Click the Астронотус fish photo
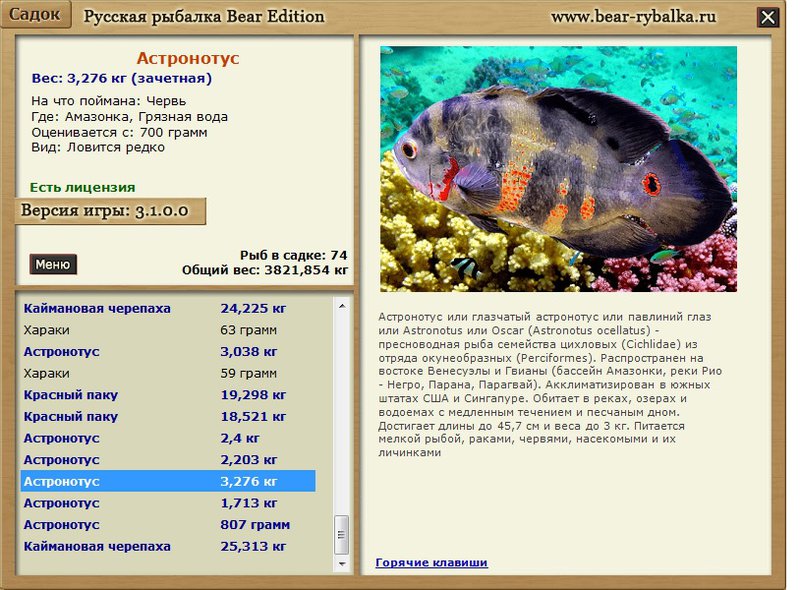The height and width of the screenshot is (590, 800). [x=558, y=169]
